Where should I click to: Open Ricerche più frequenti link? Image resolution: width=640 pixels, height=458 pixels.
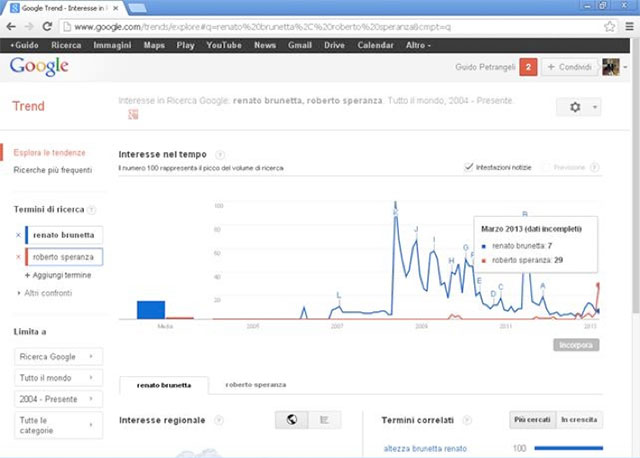tap(53, 170)
